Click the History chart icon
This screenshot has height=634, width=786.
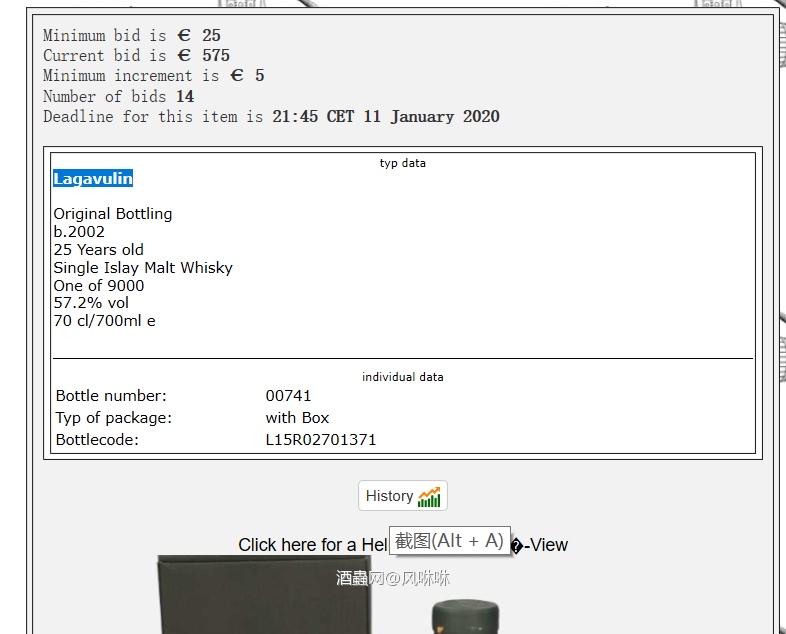click(429, 496)
